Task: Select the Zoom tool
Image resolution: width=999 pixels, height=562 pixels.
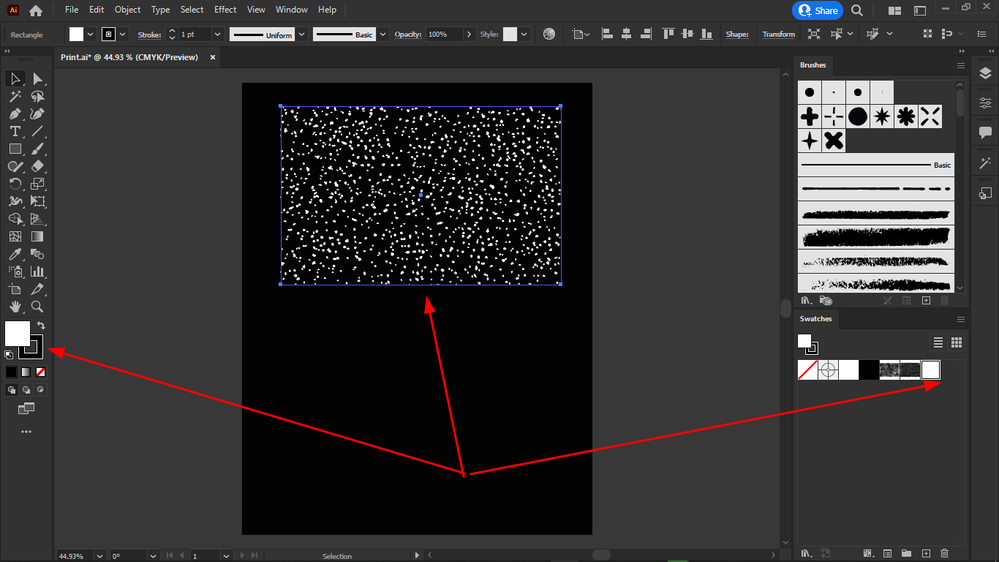Action: point(38,306)
